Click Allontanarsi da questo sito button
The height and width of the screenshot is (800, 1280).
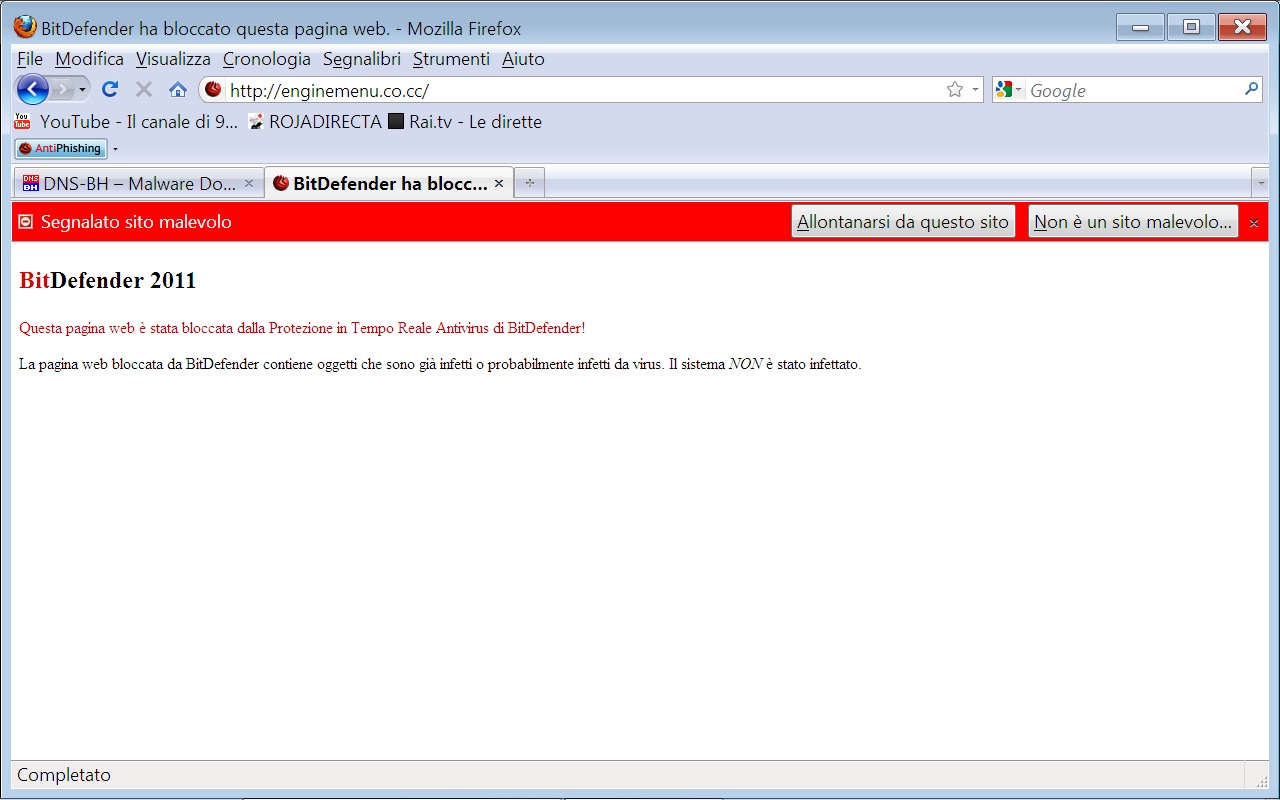(x=903, y=222)
